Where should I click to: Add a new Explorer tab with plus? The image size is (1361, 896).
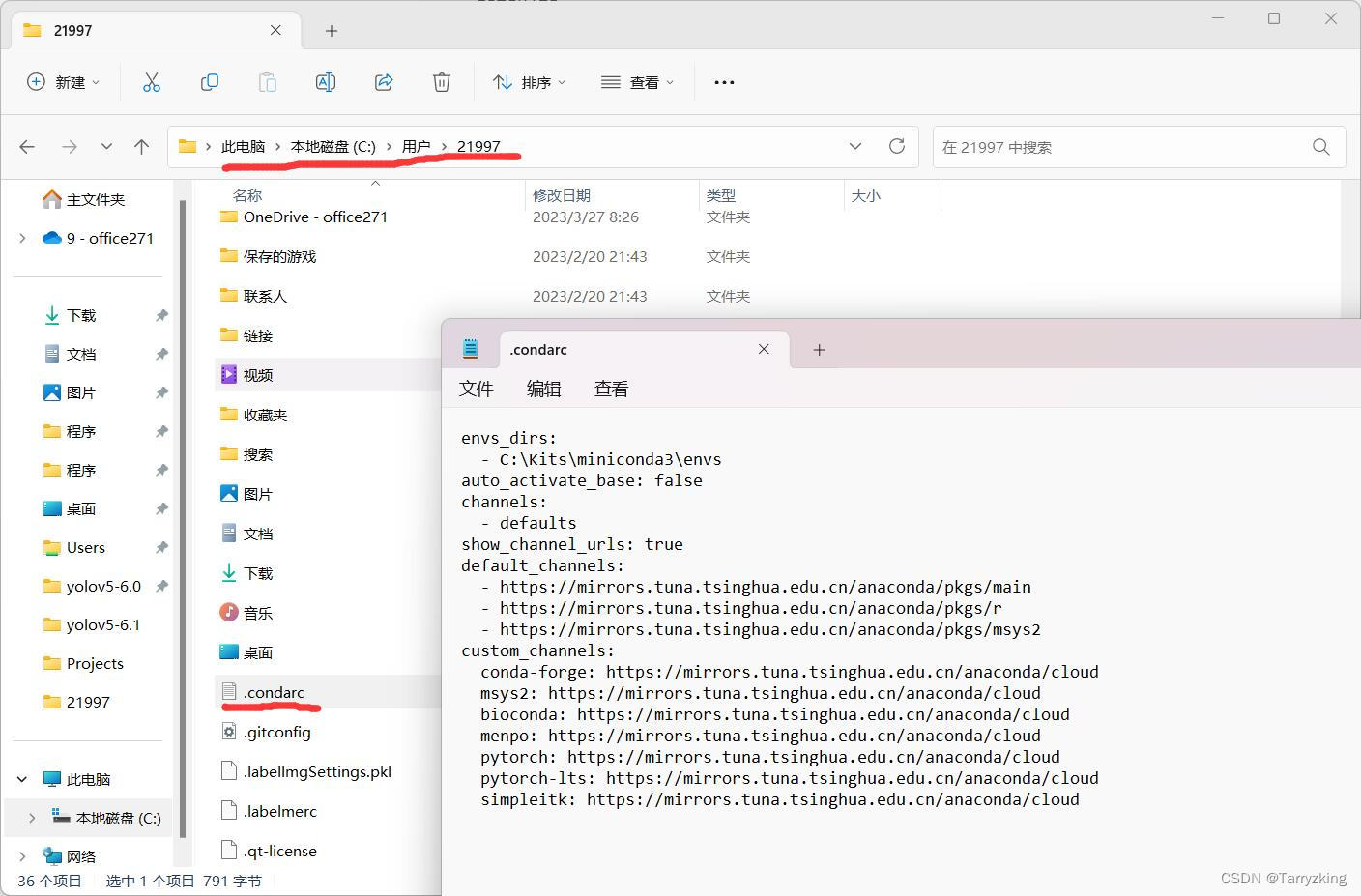[332, 31]
